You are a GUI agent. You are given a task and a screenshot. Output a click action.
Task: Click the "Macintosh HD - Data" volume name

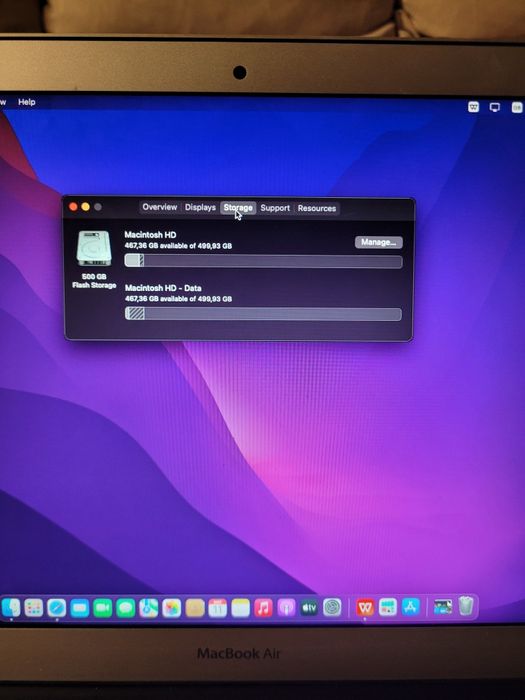(x=163, y=288)
